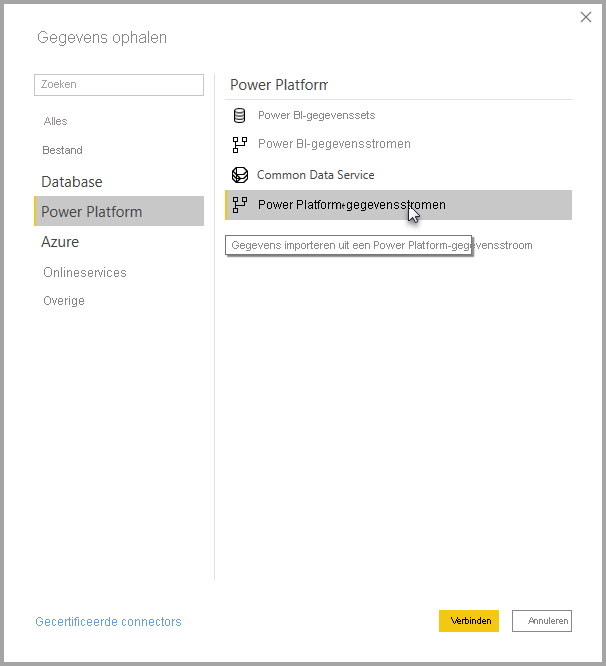Screen dimensions: 606x666
Task: Click the Verbinden button
Action: pyautogui.click(x=469, y=621)
